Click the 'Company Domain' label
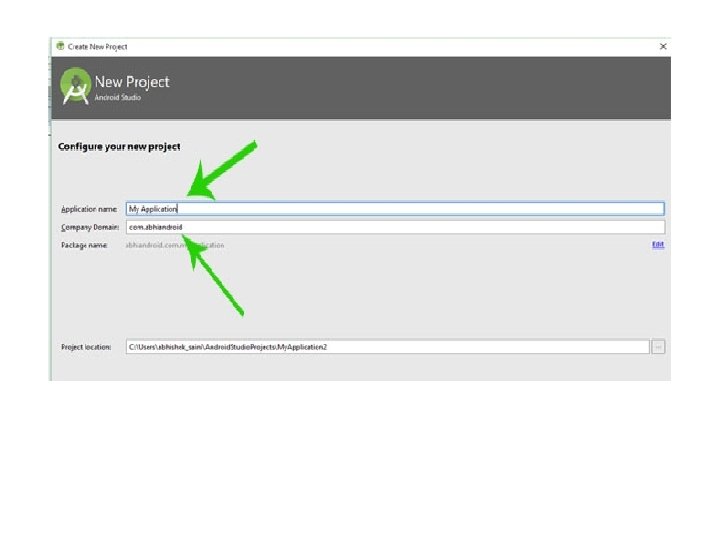Screen dimensions: 720x540 coord(90,227)
